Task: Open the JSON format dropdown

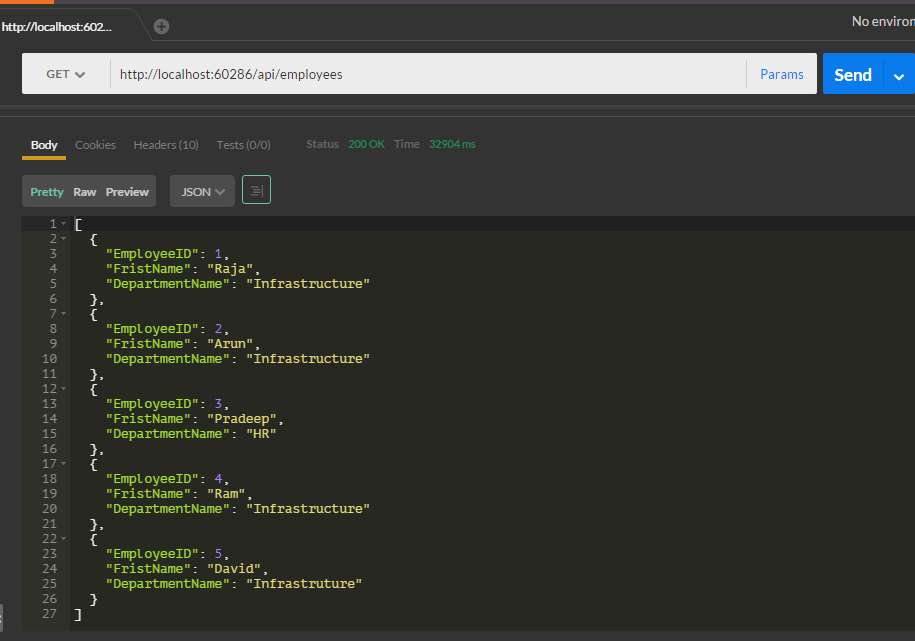Action: (x=202, y=191)
